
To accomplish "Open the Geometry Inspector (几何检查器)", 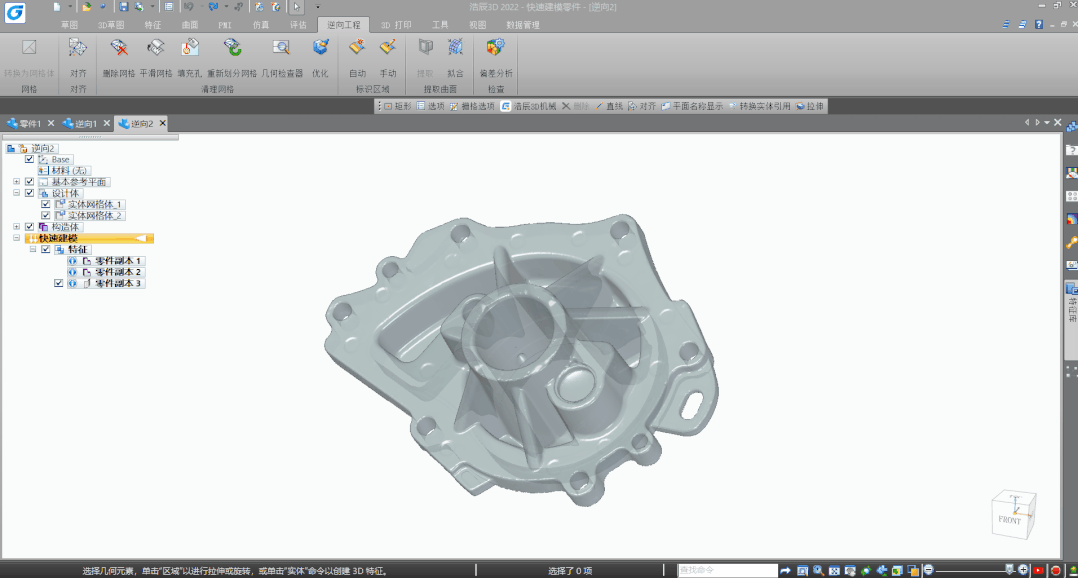I will pos(282,57).
